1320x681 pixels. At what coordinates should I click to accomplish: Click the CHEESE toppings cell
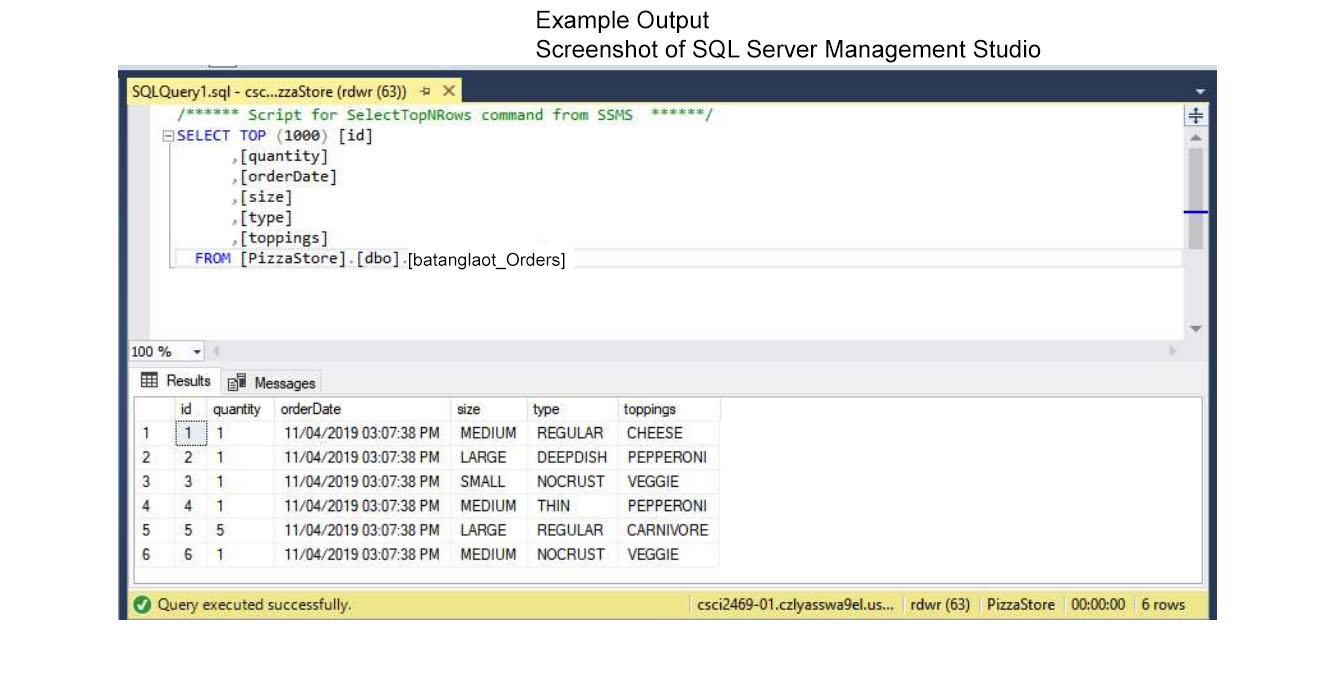(x=668, y=433)
